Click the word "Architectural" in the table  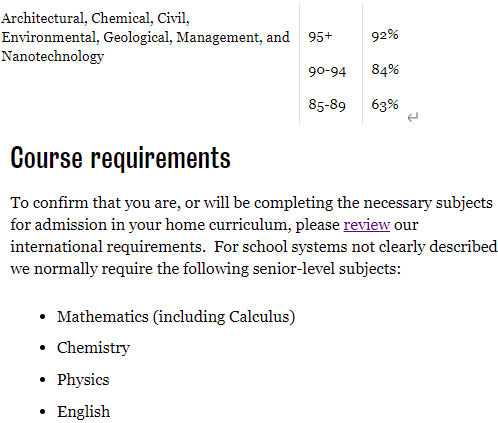point(44,18)
